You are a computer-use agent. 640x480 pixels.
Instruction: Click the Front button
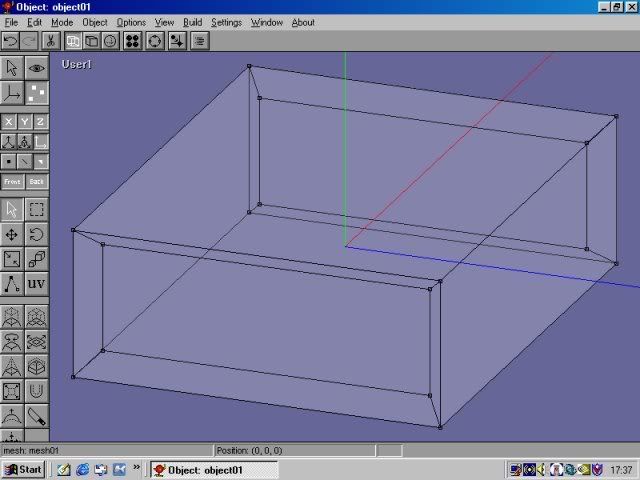click(12, 182)
